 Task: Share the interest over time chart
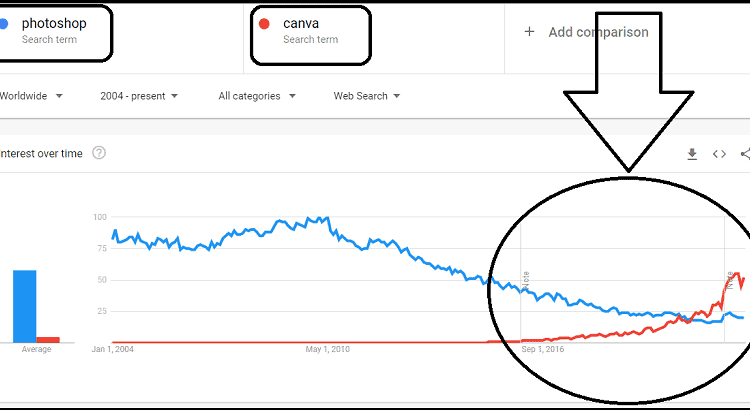(745, 154)
